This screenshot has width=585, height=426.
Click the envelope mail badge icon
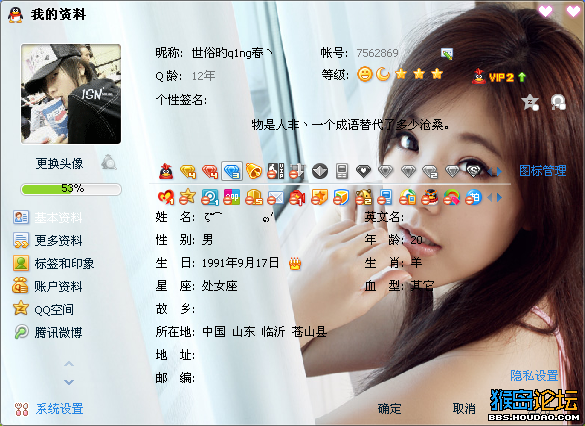[276, 197]
